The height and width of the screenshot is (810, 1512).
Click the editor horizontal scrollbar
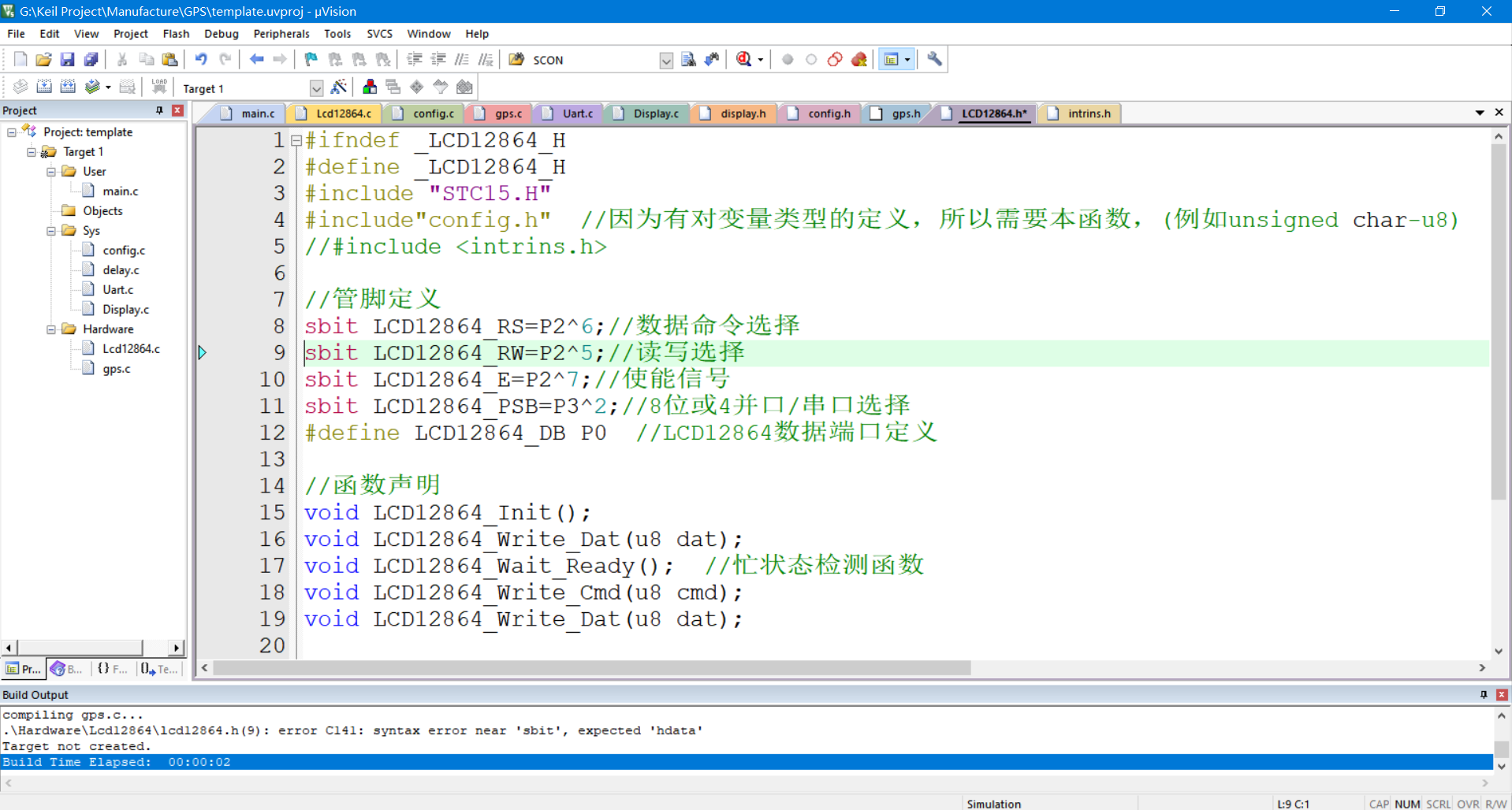[591, 668]
